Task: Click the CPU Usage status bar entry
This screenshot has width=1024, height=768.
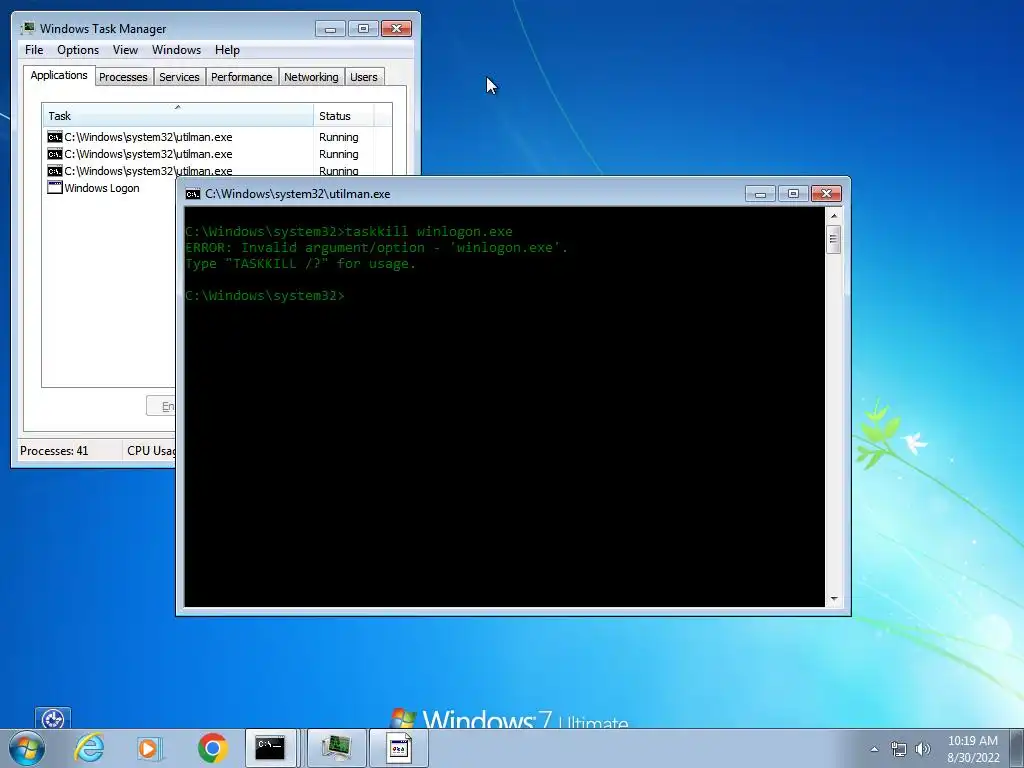Action: pos(150,451)
